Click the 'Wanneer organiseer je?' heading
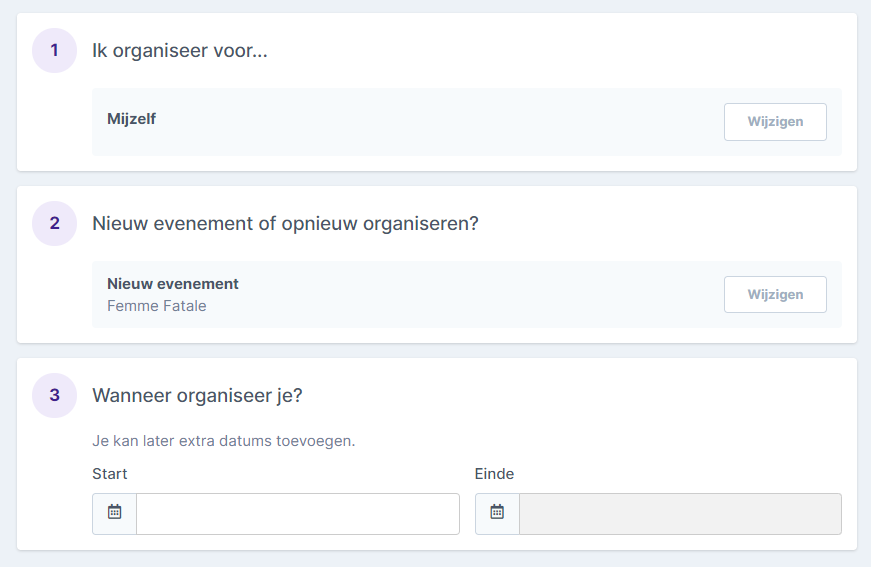 coord(197,395)
